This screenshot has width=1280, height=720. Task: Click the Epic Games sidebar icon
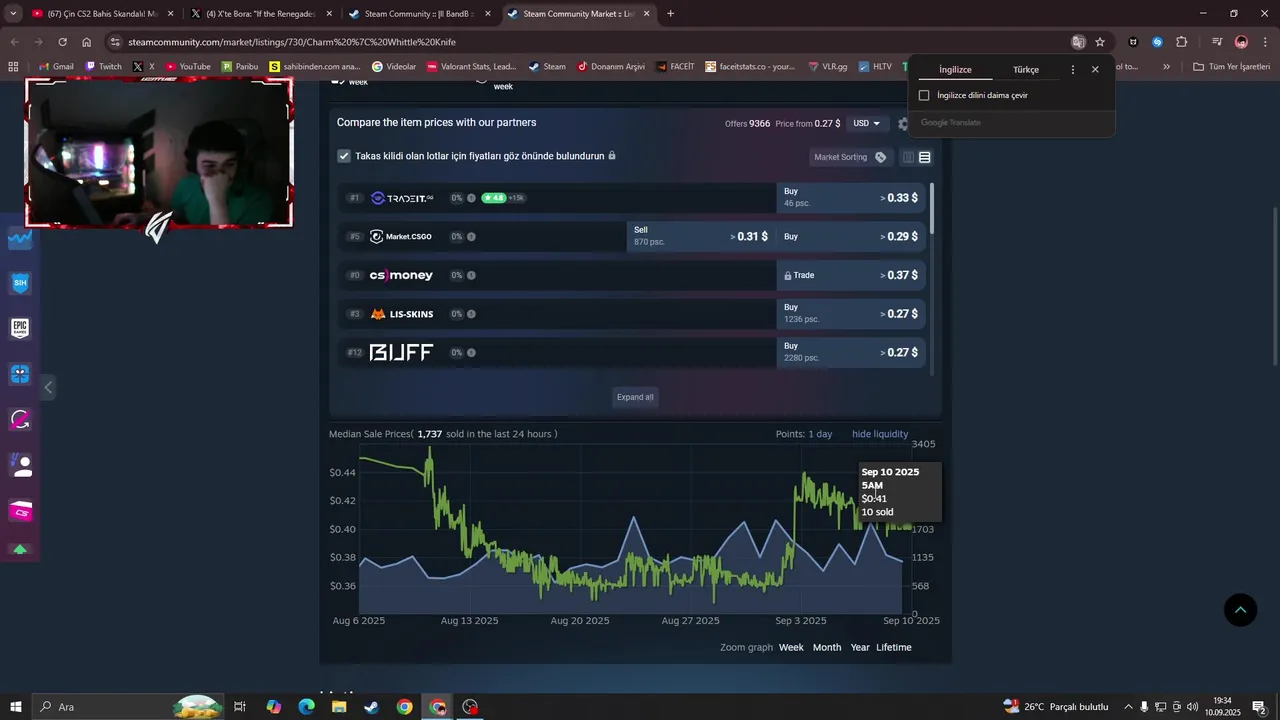(x=20, y=328)
